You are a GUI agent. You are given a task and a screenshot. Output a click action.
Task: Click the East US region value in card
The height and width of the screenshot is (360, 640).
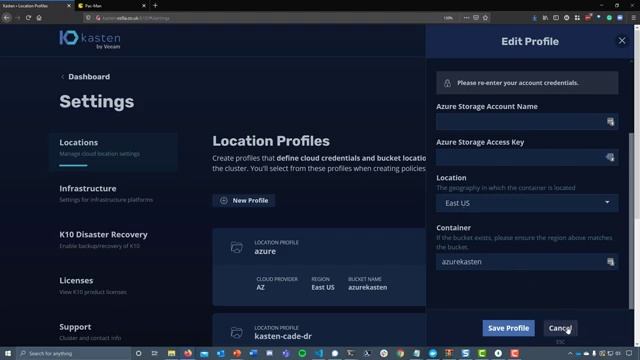pos(323,287)
